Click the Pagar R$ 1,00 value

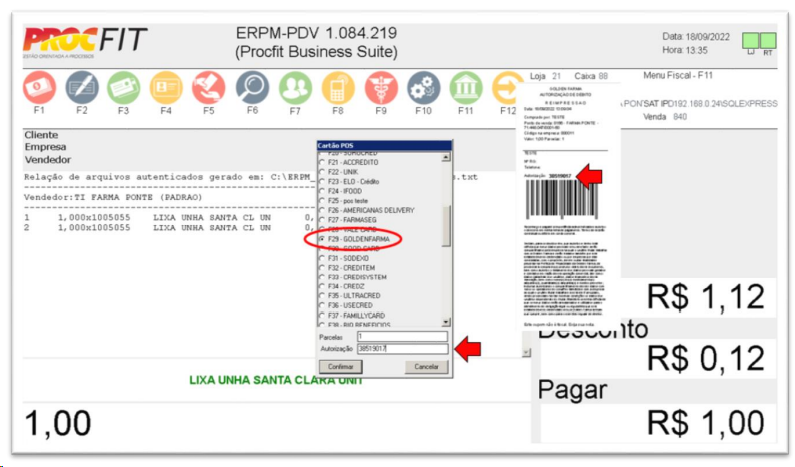point(706,423)
